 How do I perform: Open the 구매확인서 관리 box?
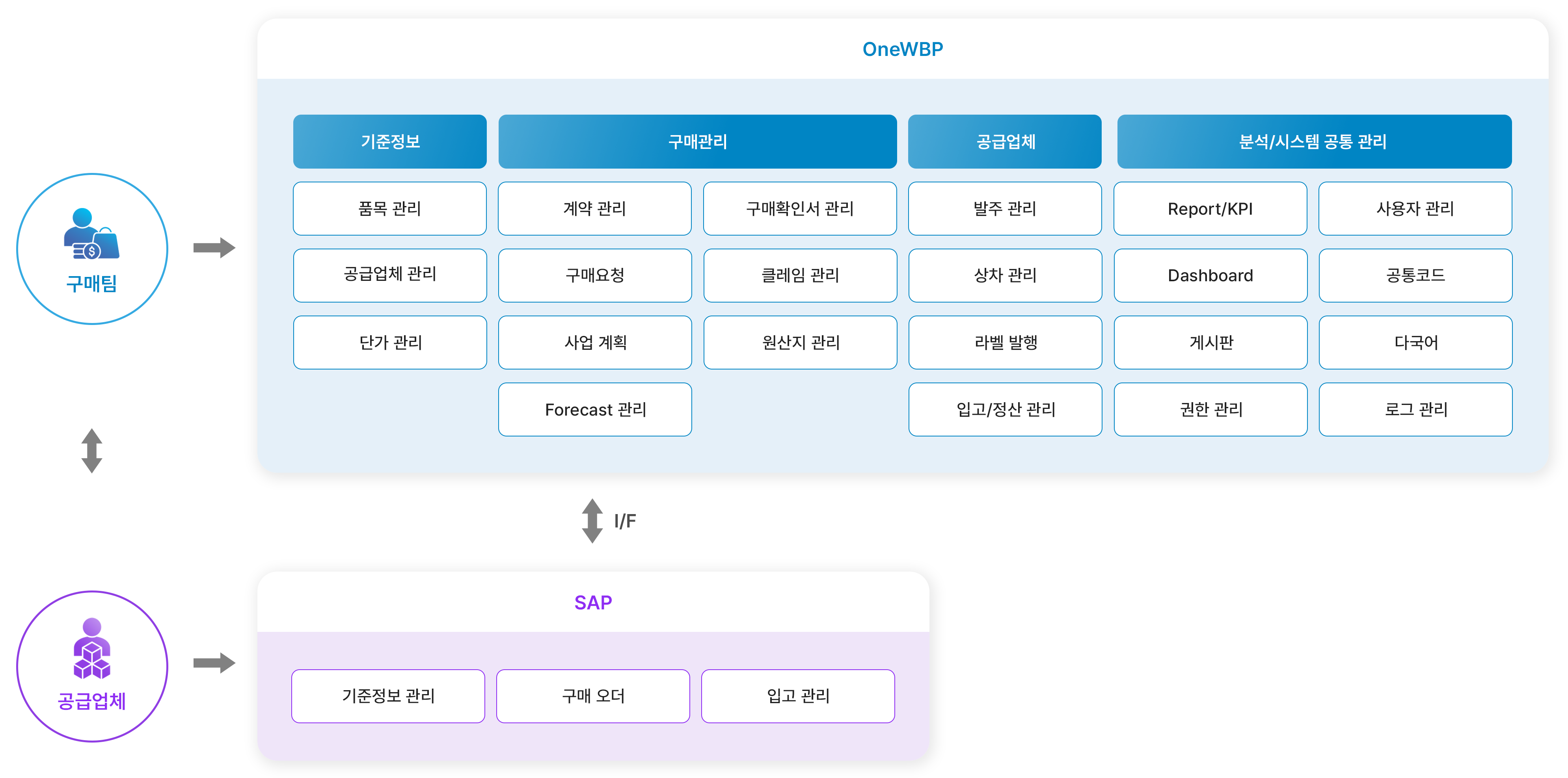click(x=800, y=209)
